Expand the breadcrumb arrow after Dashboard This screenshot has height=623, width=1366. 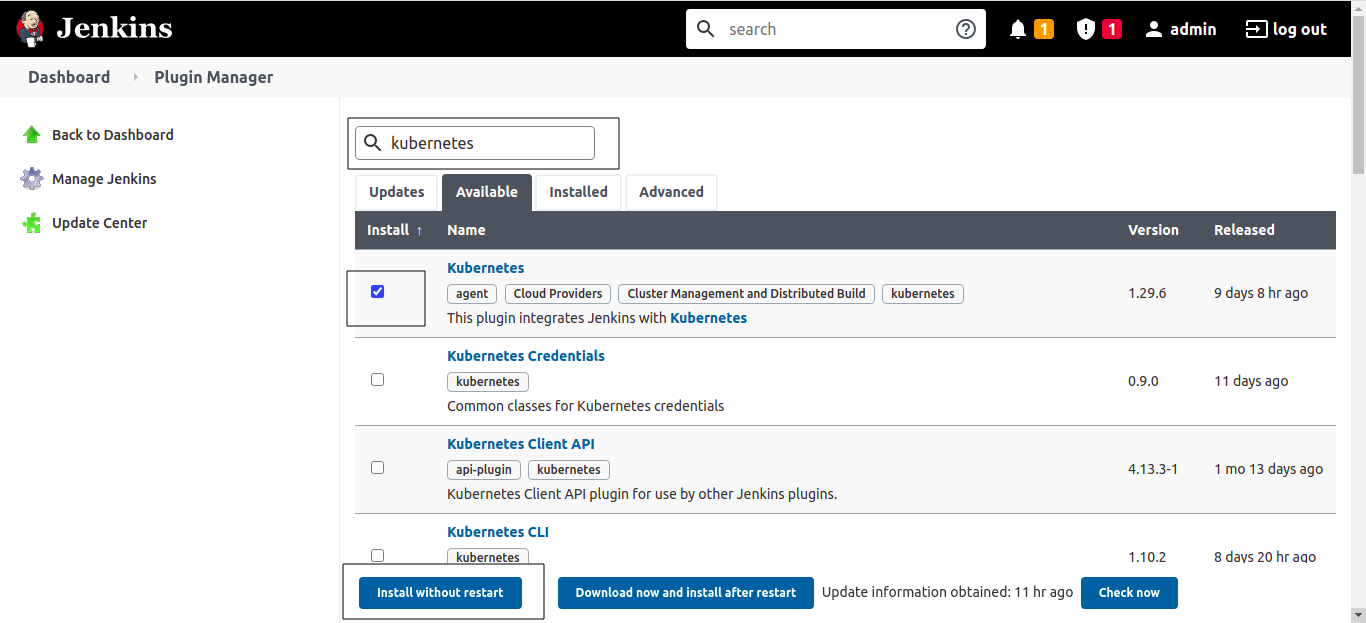[135, 77]
